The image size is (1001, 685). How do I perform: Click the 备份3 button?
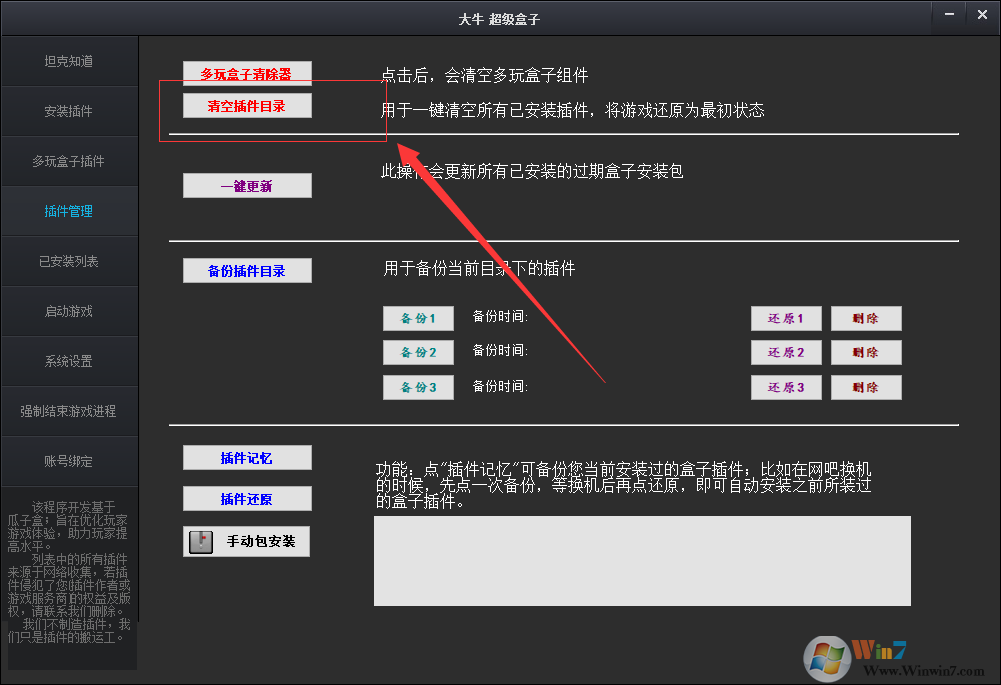(418, 388)
